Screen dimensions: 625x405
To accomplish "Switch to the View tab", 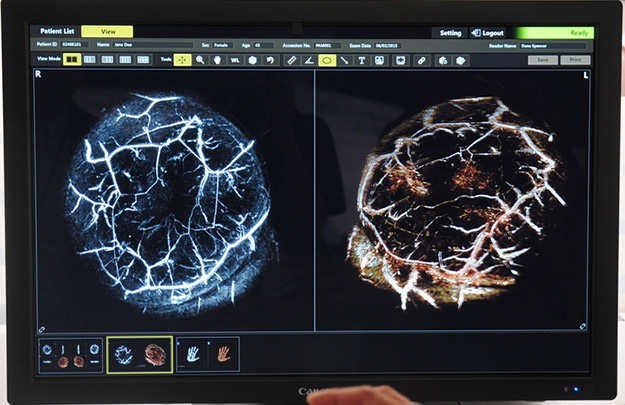I will [x=105, y=32].
